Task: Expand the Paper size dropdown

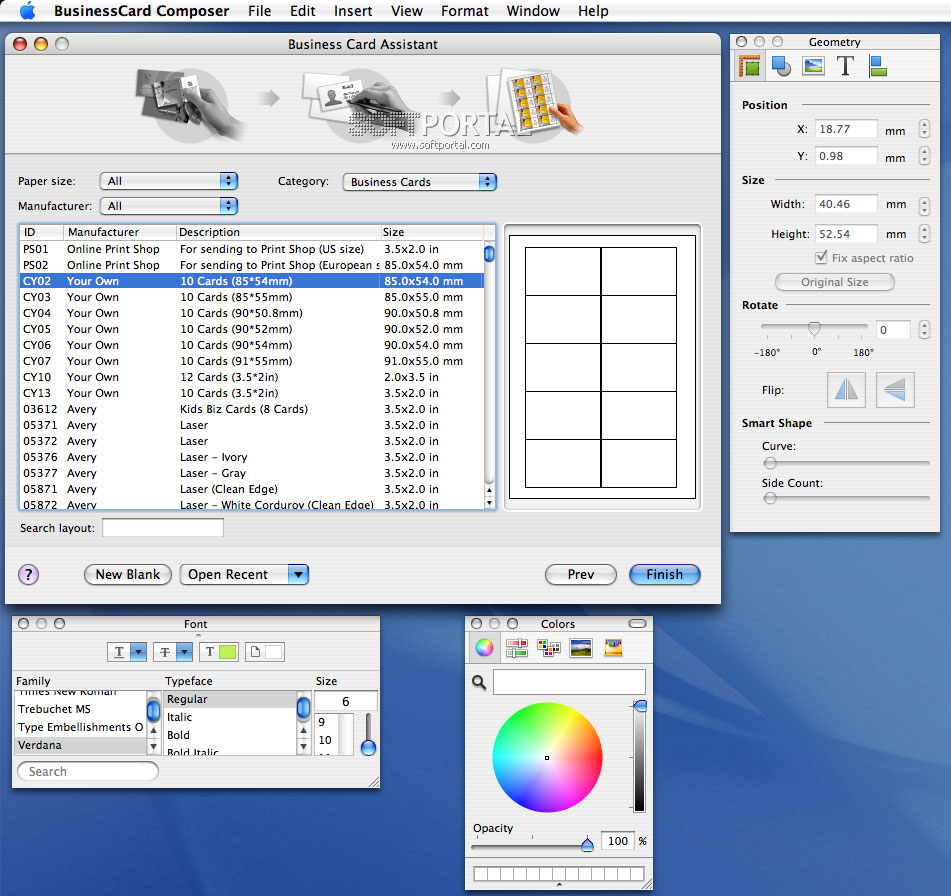Action: click(x=169, y=181)
